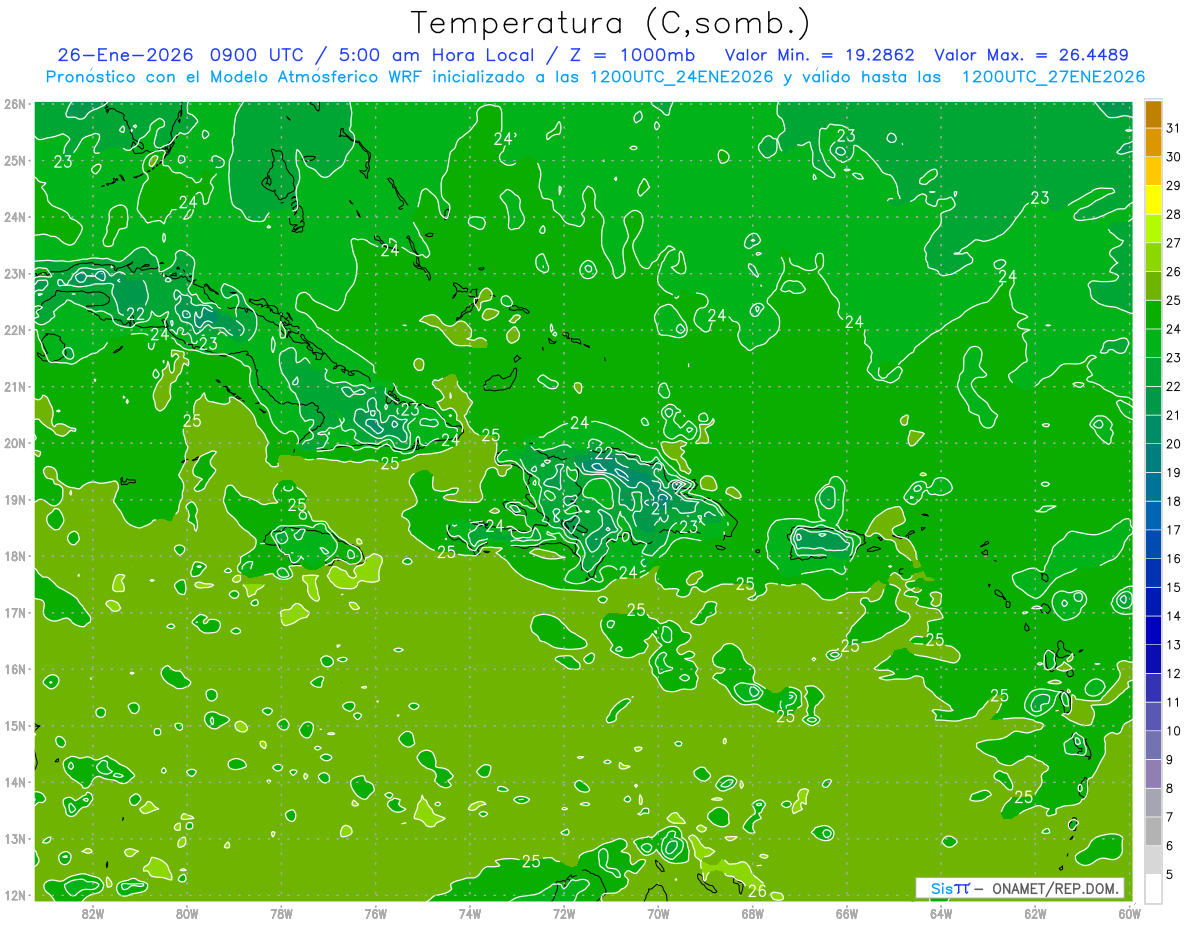Click the '15N' latitude axis label
Screen dimensions: 1200x927
click(x=15, y=726)
